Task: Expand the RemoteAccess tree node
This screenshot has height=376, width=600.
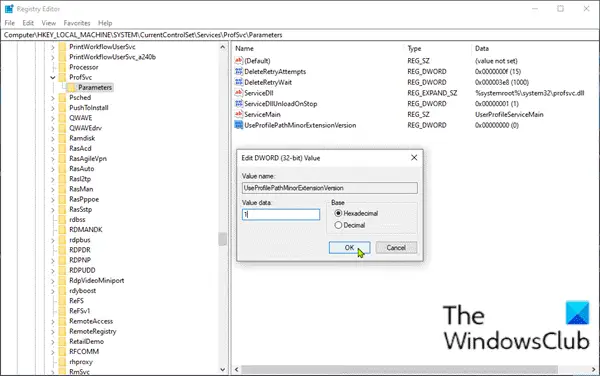Action: tap(52, 321)
